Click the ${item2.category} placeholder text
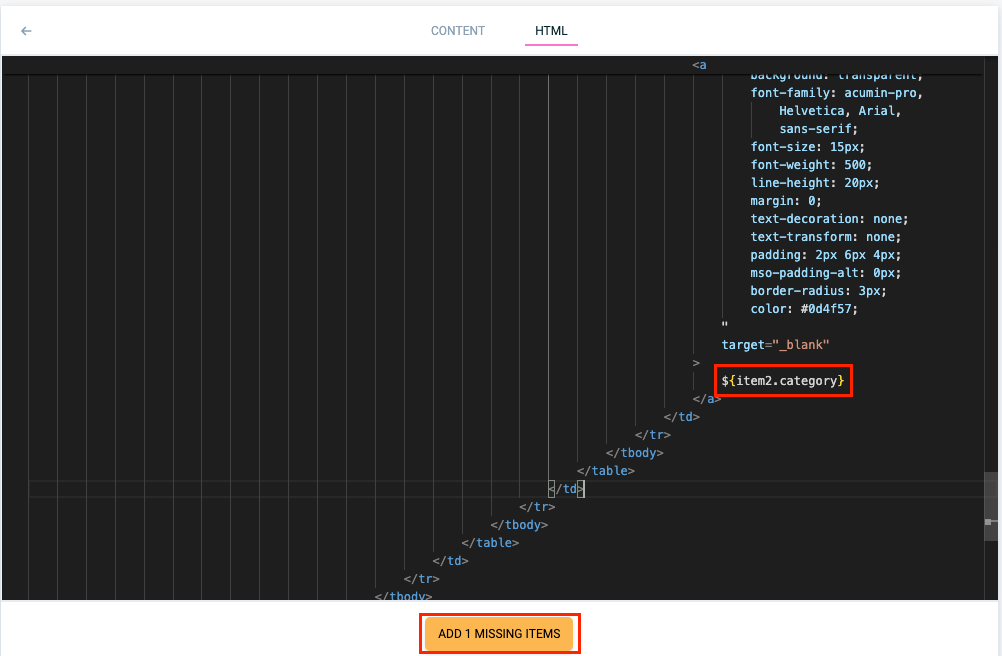This screenshot has width=1002, height=656. (784, 381)
